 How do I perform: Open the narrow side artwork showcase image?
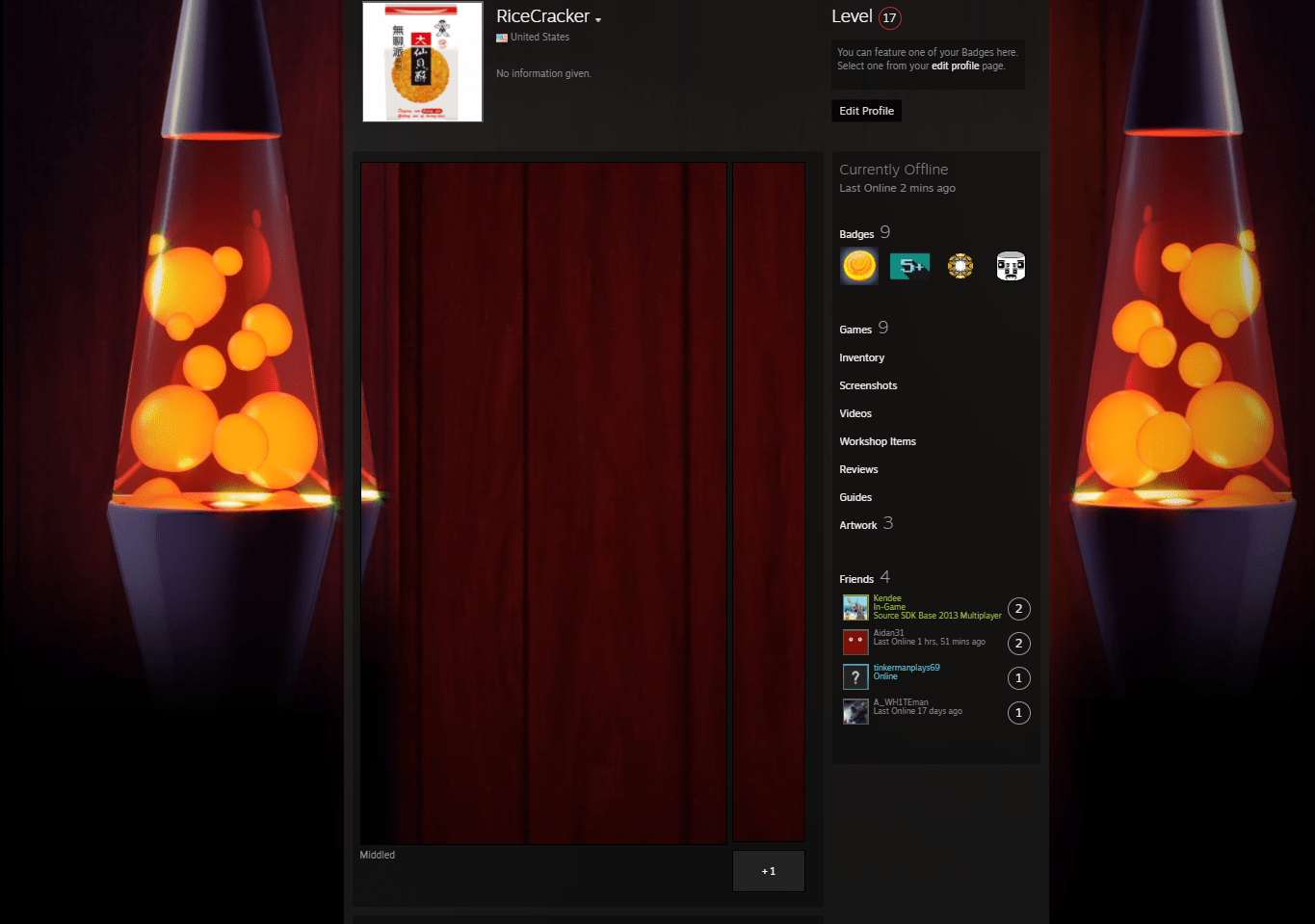(769, 503)
